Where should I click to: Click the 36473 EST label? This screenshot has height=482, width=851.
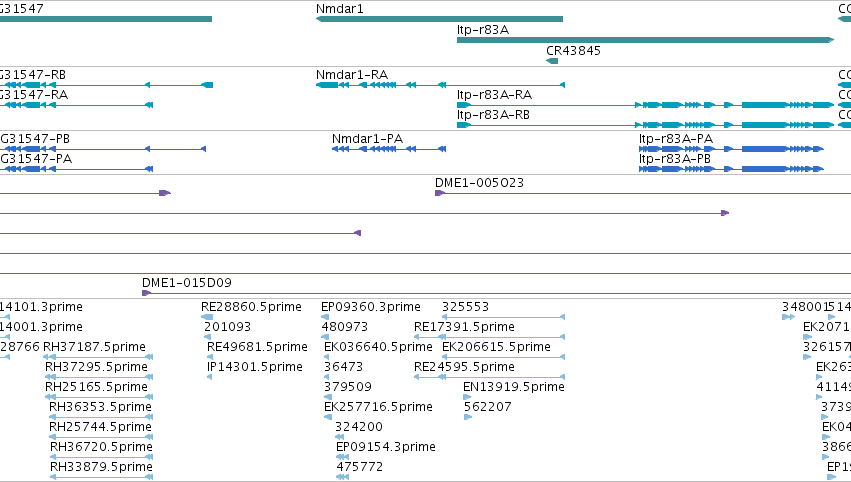point(343,367)
